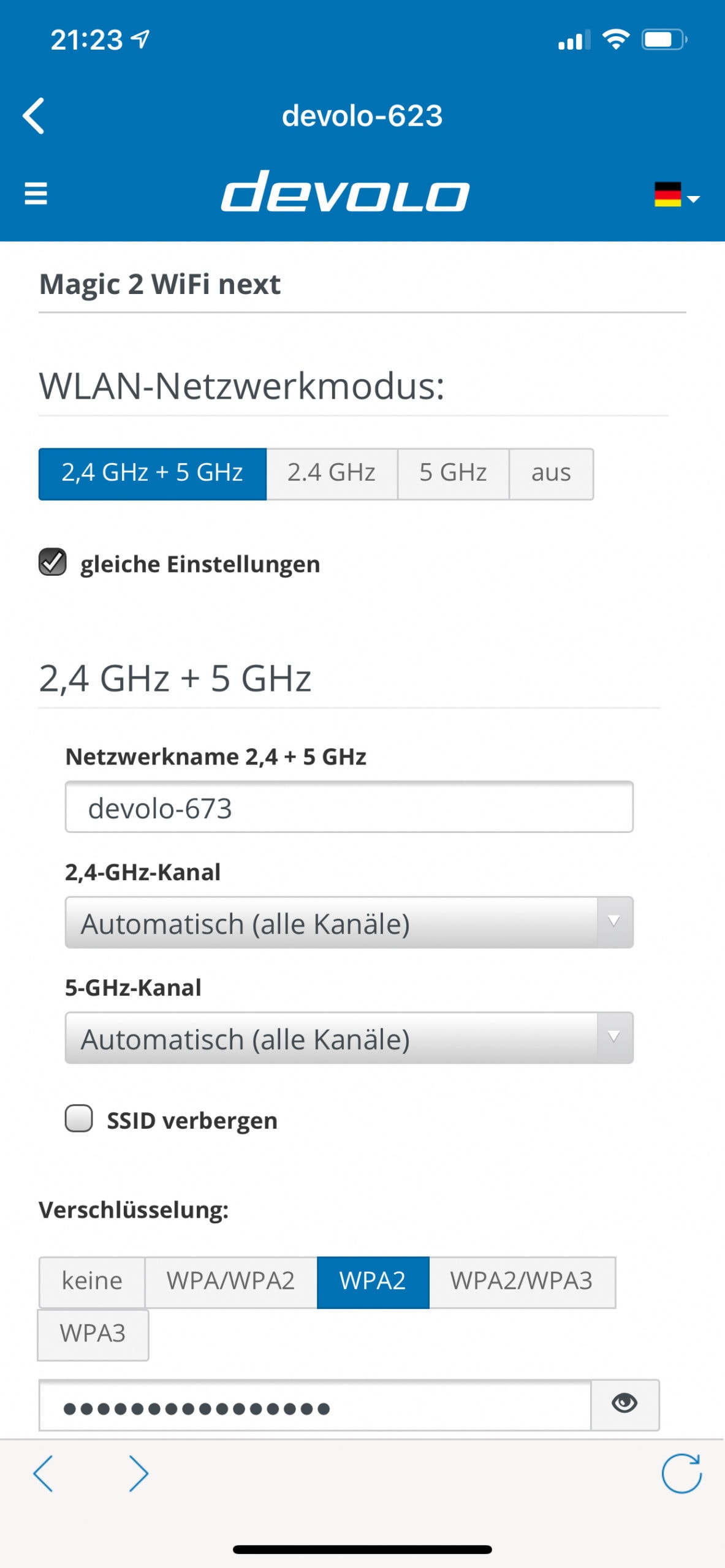The width and height of the screenshot is (725, 1568).
Task: Expand the language selector arrow
Action: tap(694, 198)
